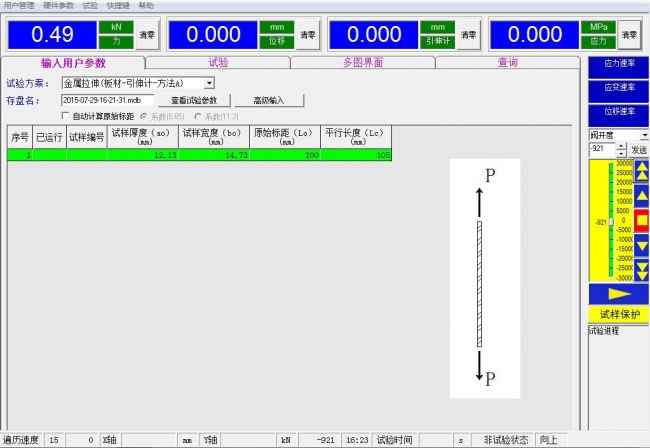
Task: Open the 试验 menu in menu bar
Action: 90,5
